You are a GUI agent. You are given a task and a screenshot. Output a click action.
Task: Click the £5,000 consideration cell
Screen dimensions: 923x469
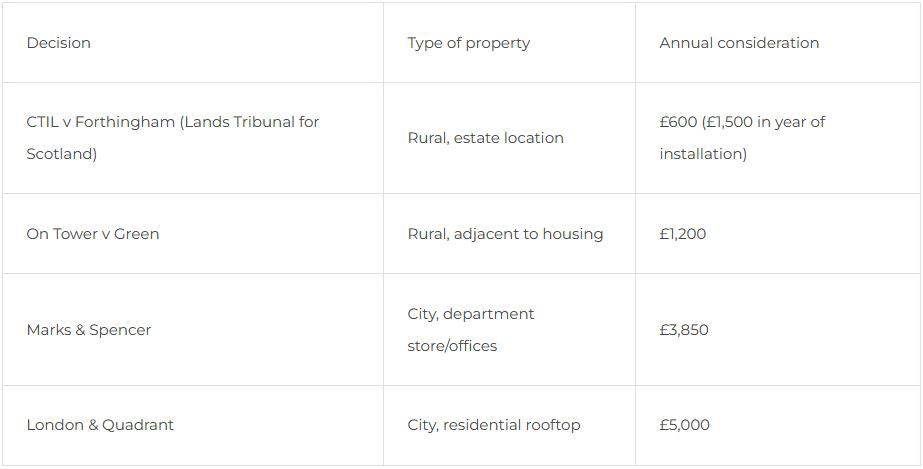(684, 425)
